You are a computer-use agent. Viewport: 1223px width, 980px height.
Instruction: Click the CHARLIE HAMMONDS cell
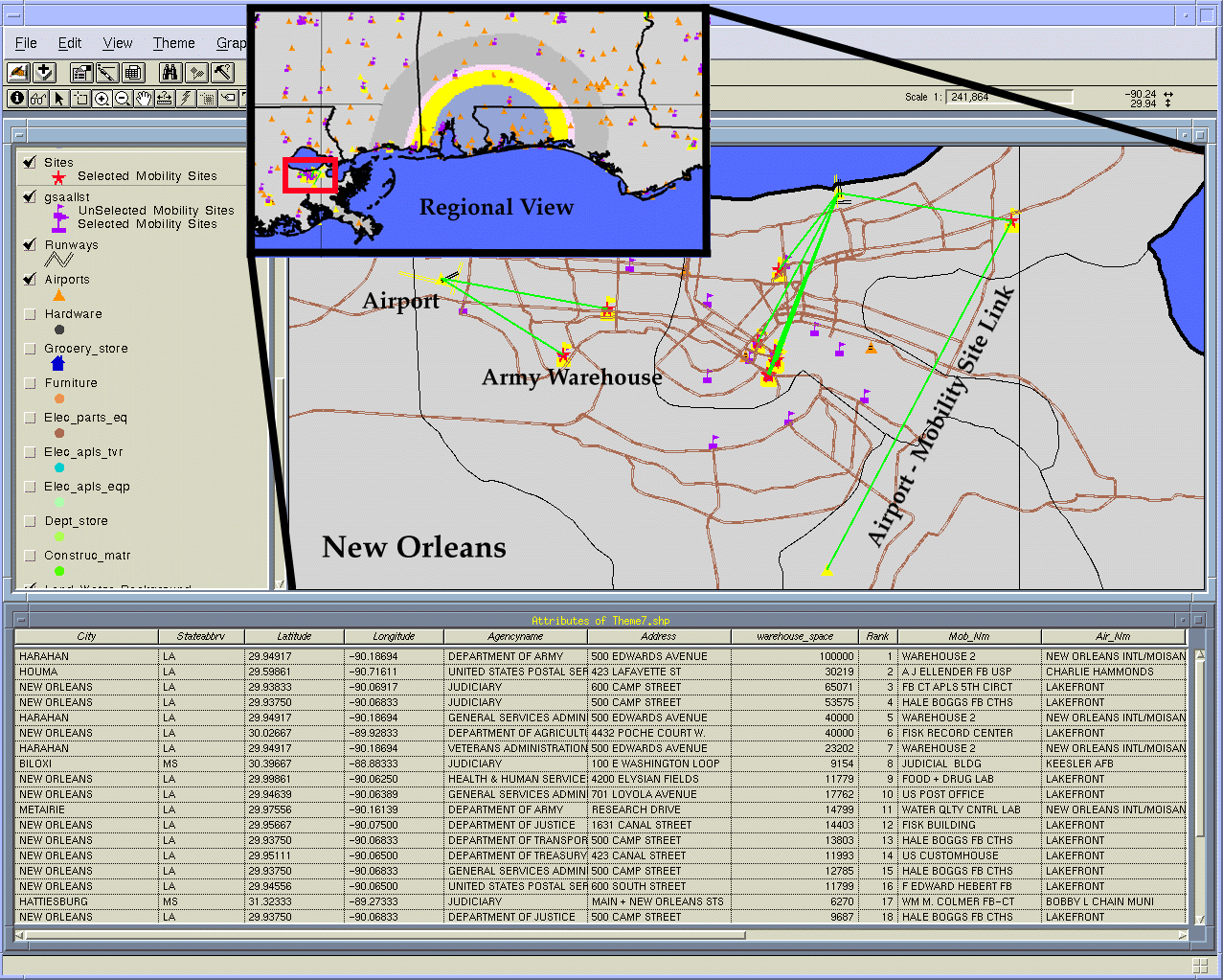1114,672
